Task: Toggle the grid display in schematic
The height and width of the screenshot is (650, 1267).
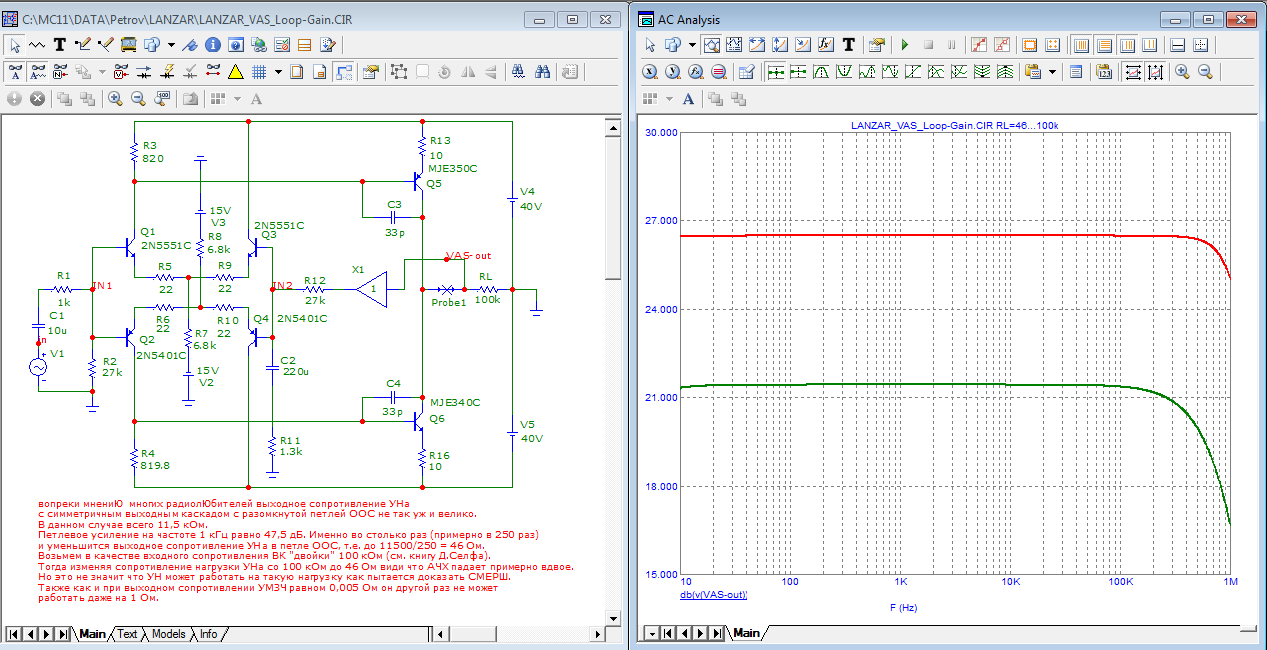Action: click(258, 71)
